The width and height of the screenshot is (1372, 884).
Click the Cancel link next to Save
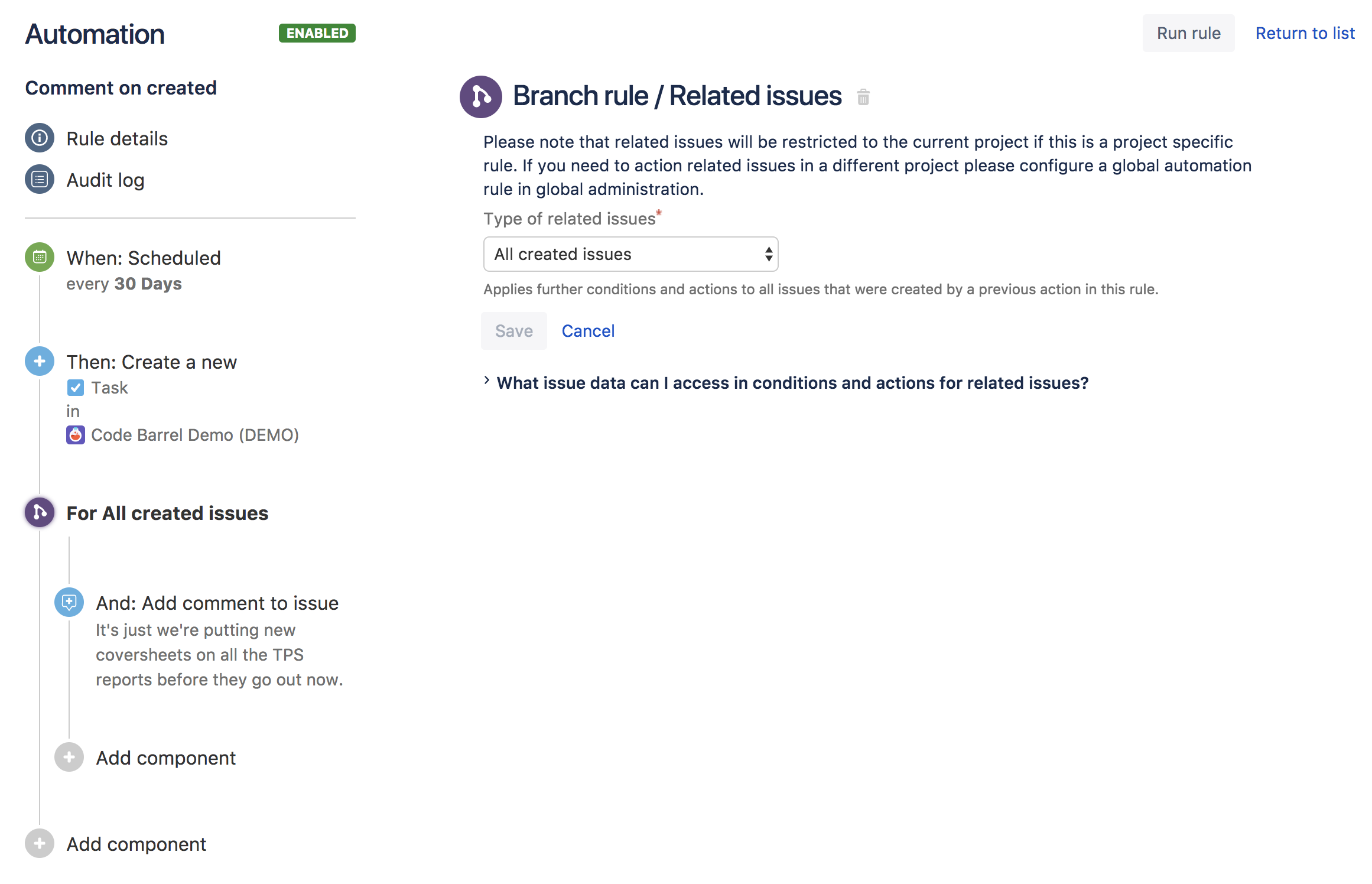pyautogui.click(x=588, y=331)
